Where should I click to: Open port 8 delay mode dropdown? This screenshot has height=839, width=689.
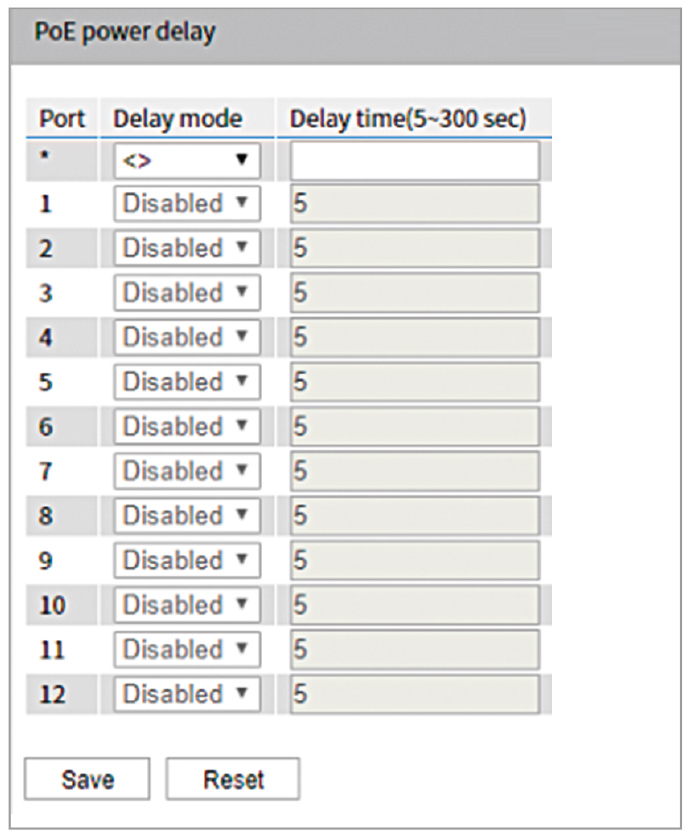coord(186,516)
